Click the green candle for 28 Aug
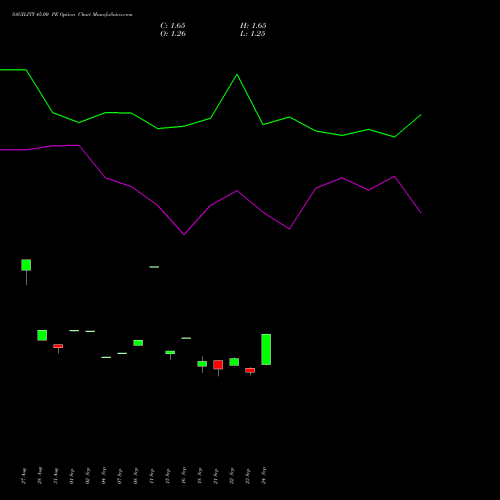This screenshot has height=500, width=500. pyautogui.click(x=42, y=335)
